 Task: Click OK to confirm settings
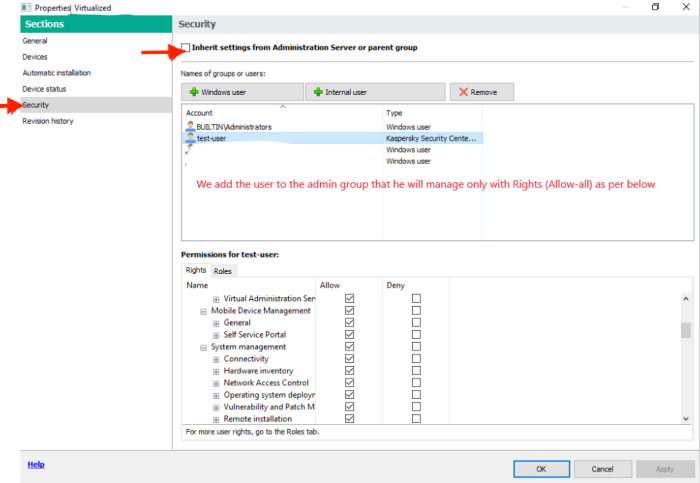[542, 469]
